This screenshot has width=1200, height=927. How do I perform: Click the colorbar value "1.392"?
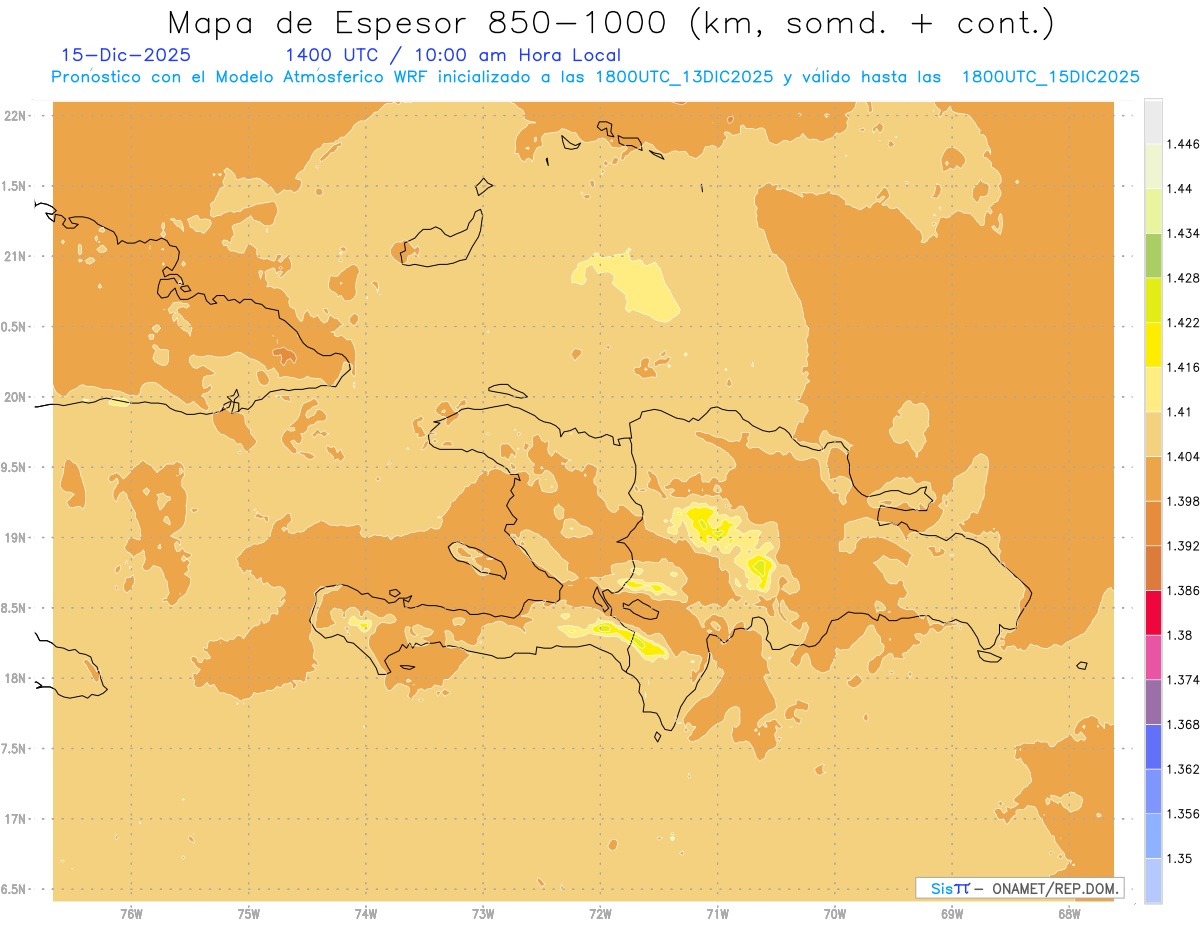click(1183, 546)
